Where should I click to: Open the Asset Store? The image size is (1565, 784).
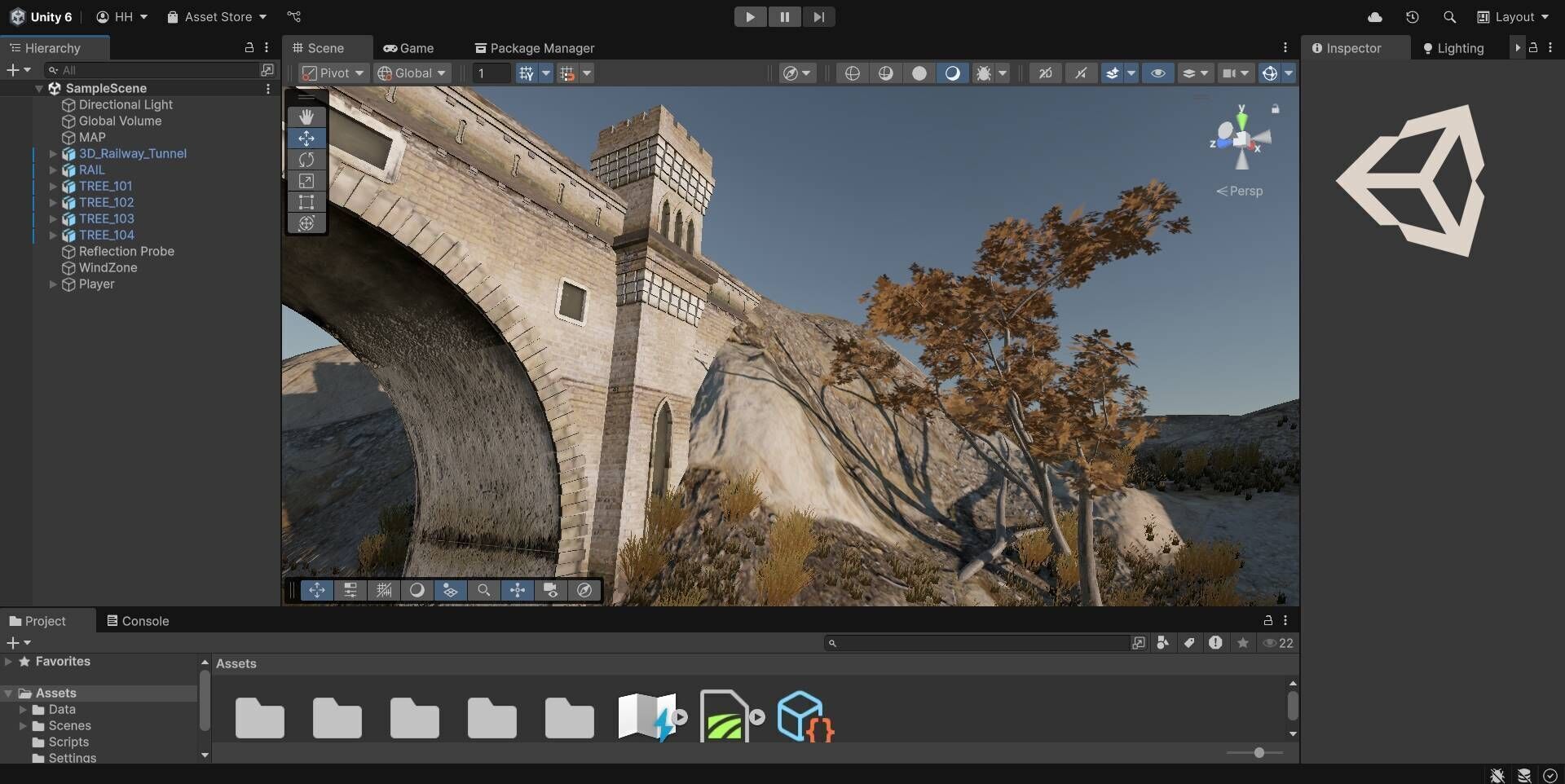pyautogui.click(x=217, y=16)
